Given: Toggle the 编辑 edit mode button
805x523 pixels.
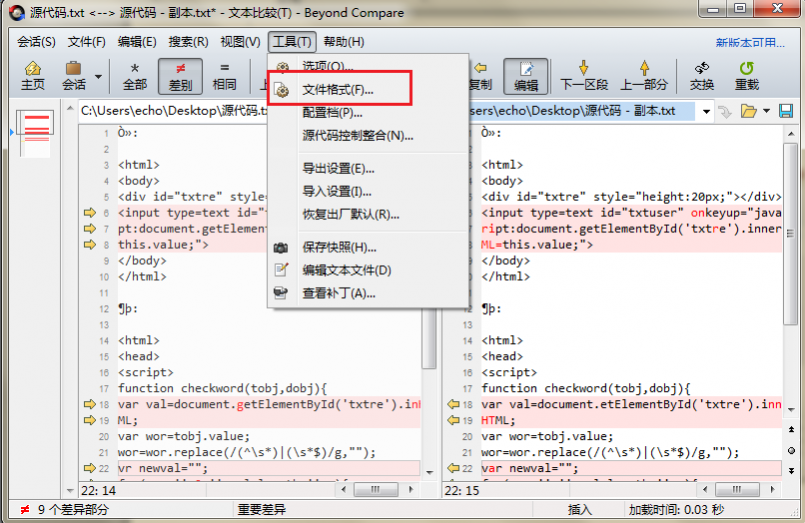Looking at the screenshot, I should [x=526, y=76].
